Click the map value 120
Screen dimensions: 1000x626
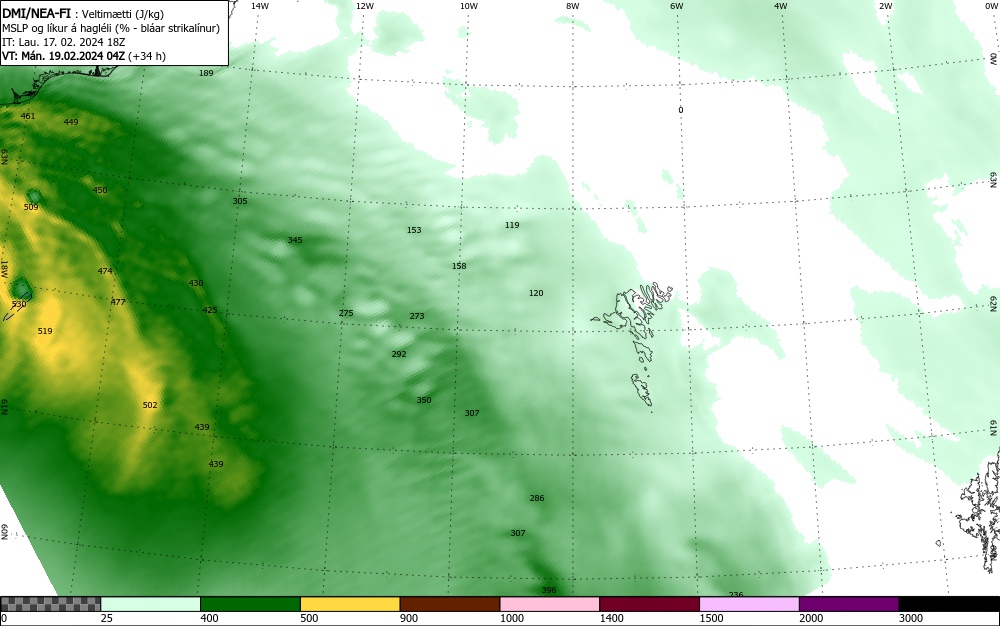(536, 293)
